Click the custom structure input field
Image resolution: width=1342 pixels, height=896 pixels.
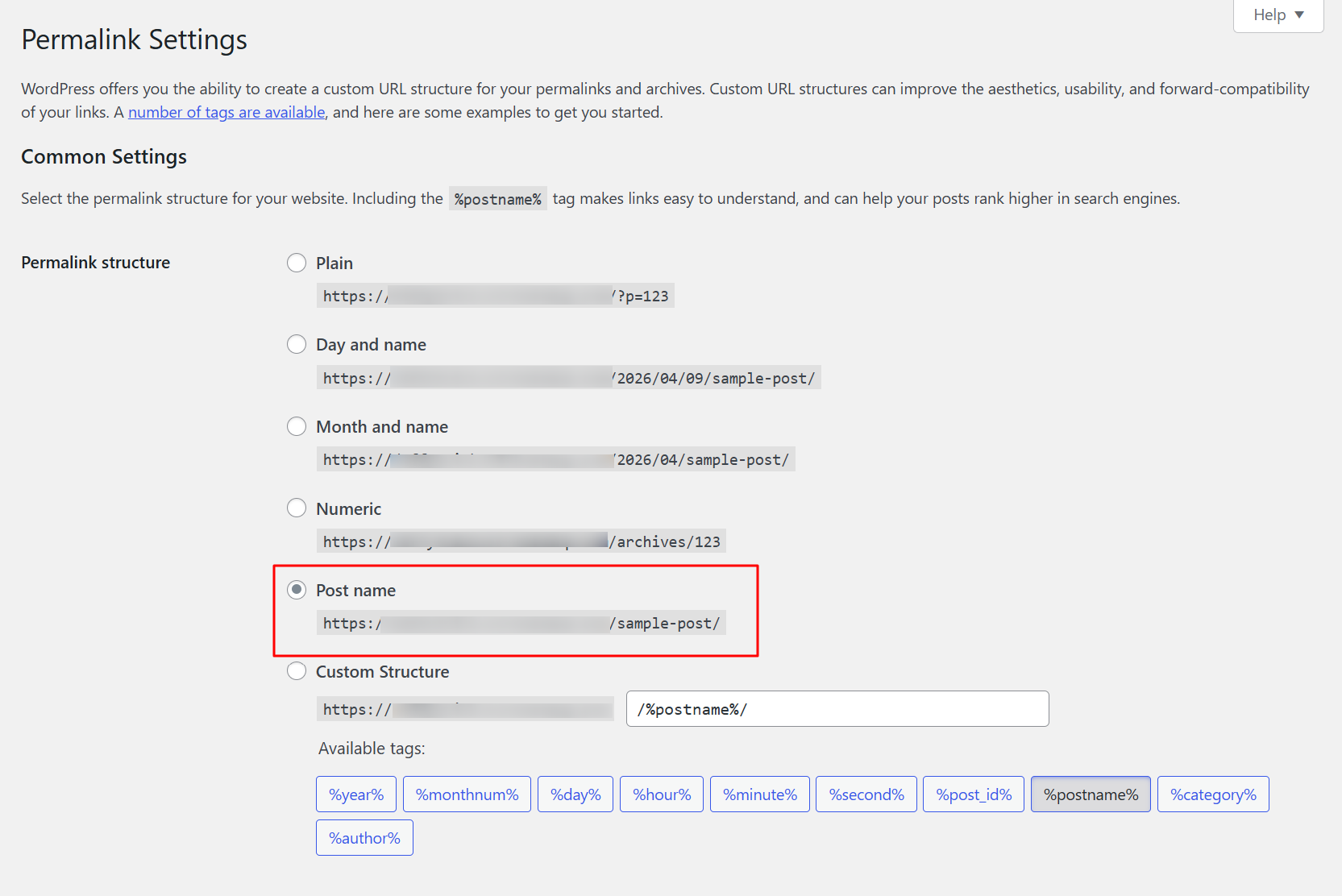coord(837,709)
